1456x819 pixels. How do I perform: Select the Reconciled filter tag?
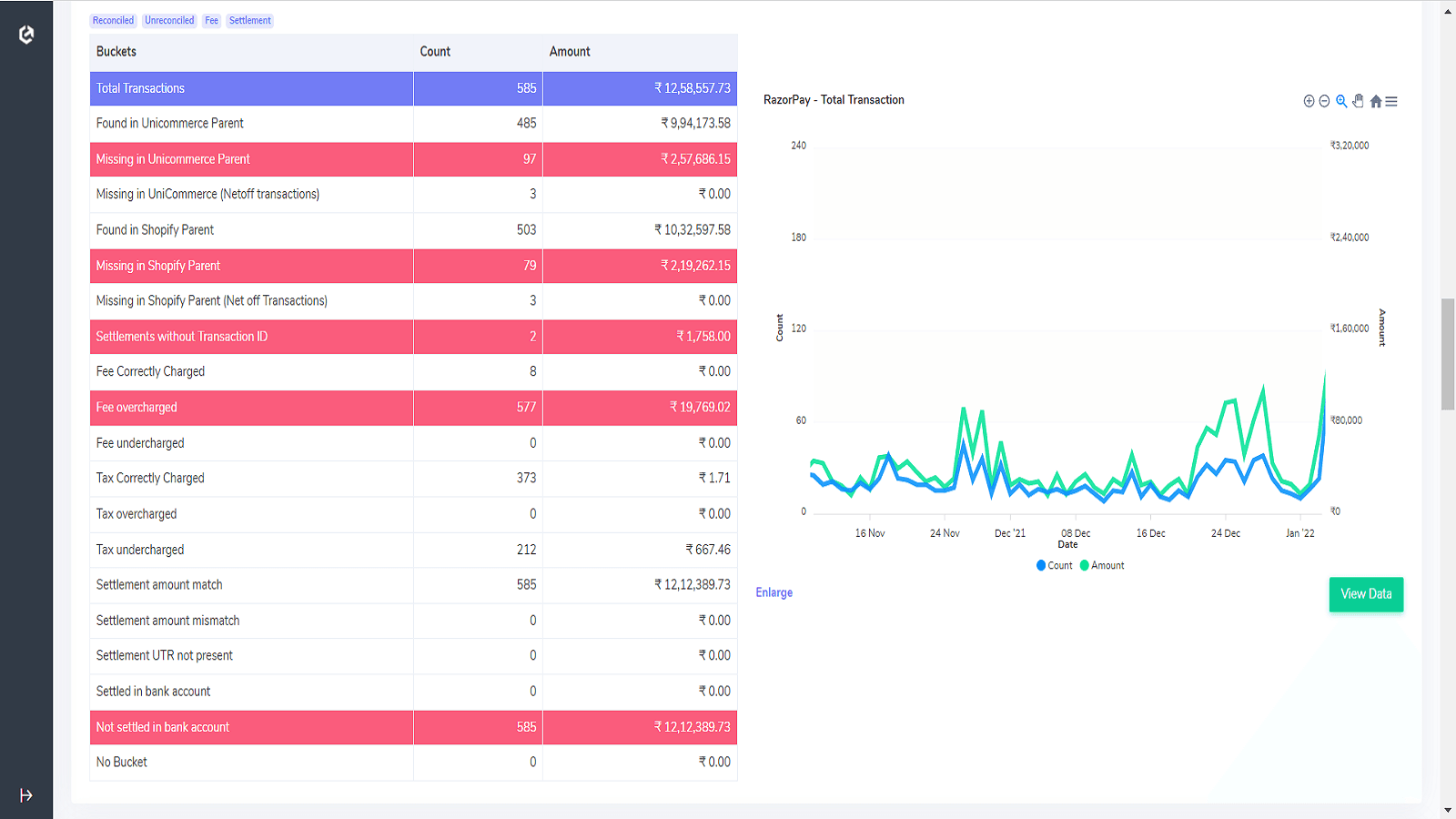click(x=113, y=20)
